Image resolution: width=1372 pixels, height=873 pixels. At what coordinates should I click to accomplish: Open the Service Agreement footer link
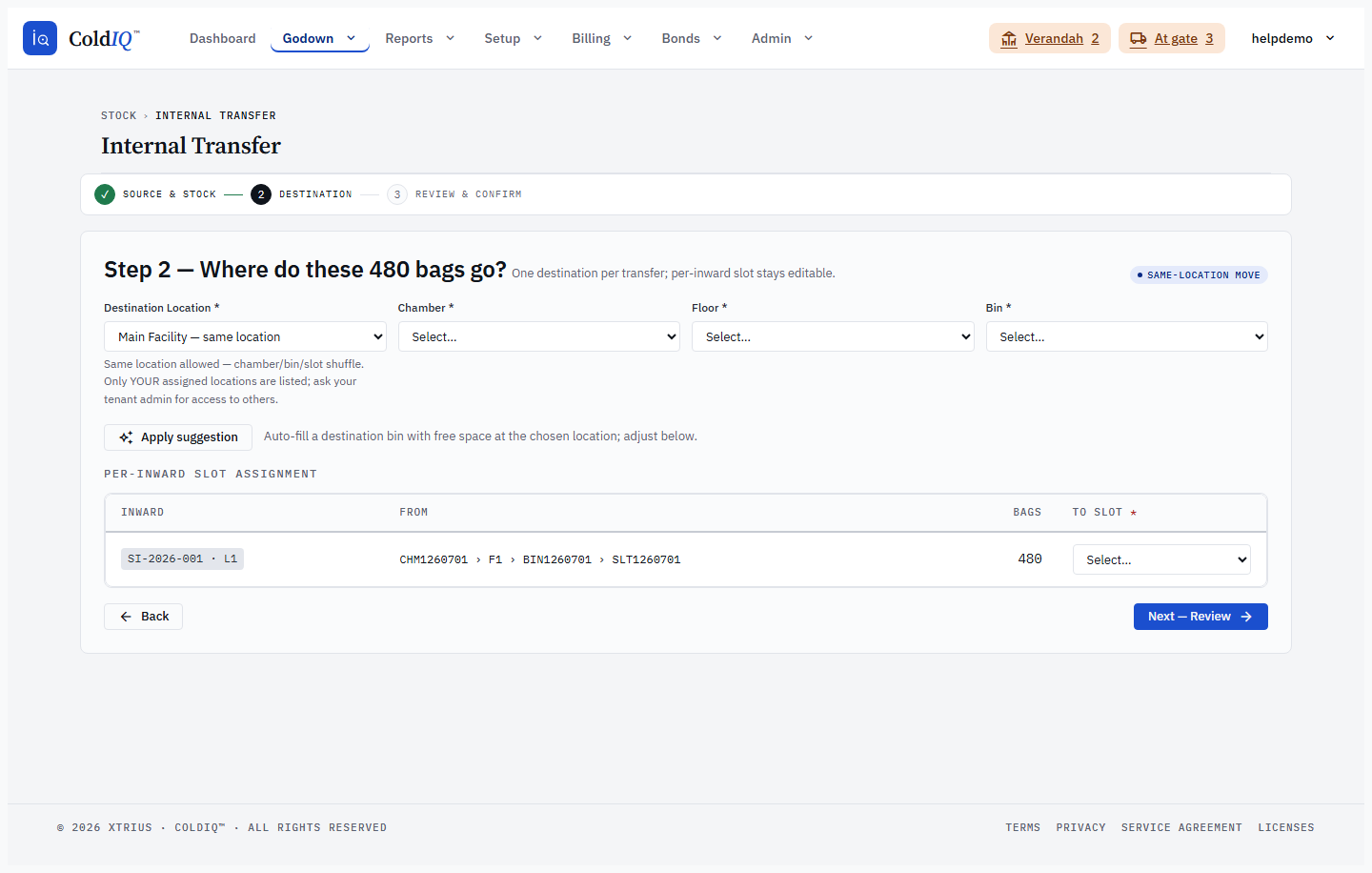coord(1181,827)
